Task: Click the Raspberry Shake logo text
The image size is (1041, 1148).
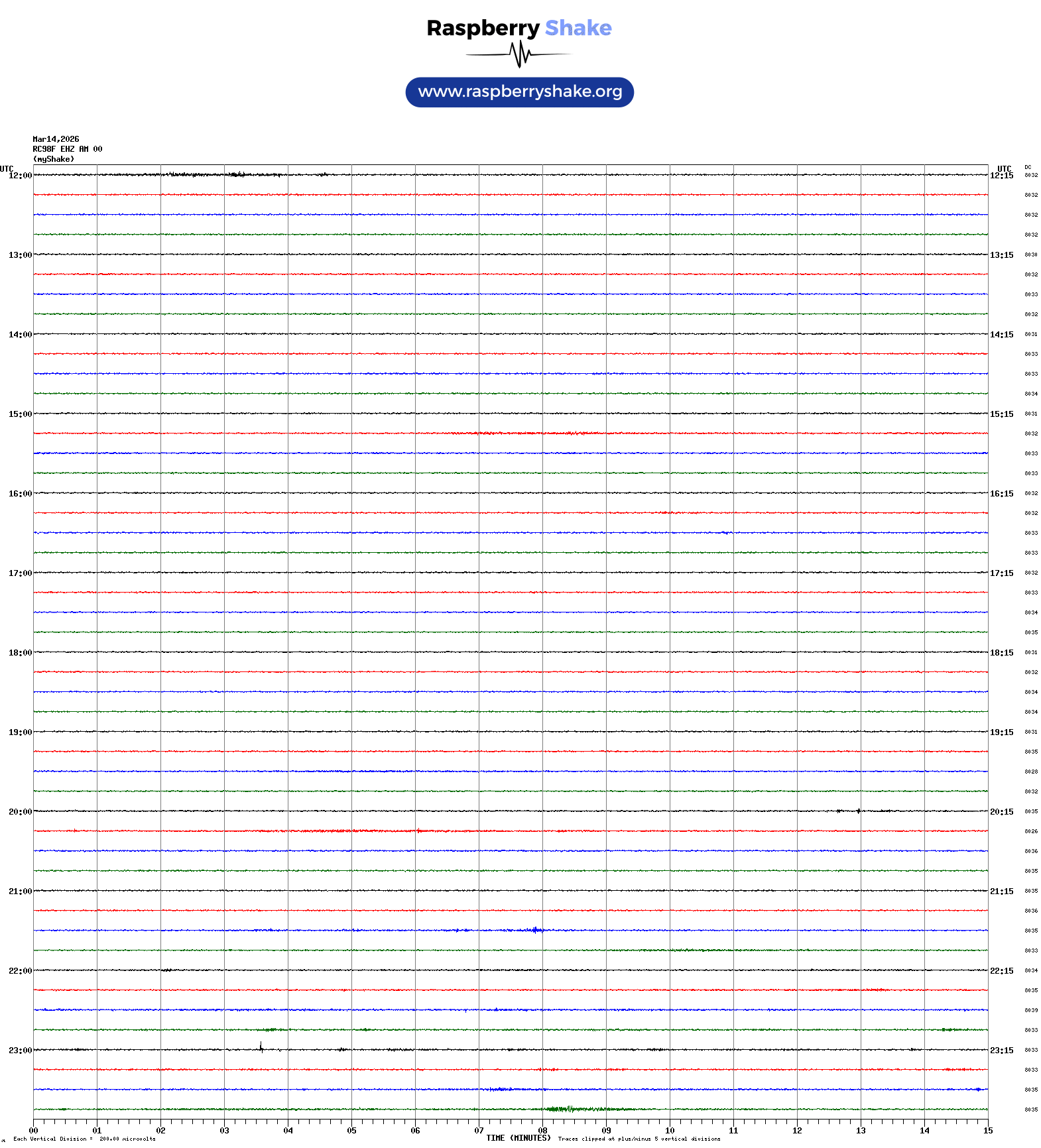Action: (x=519, y=29)
